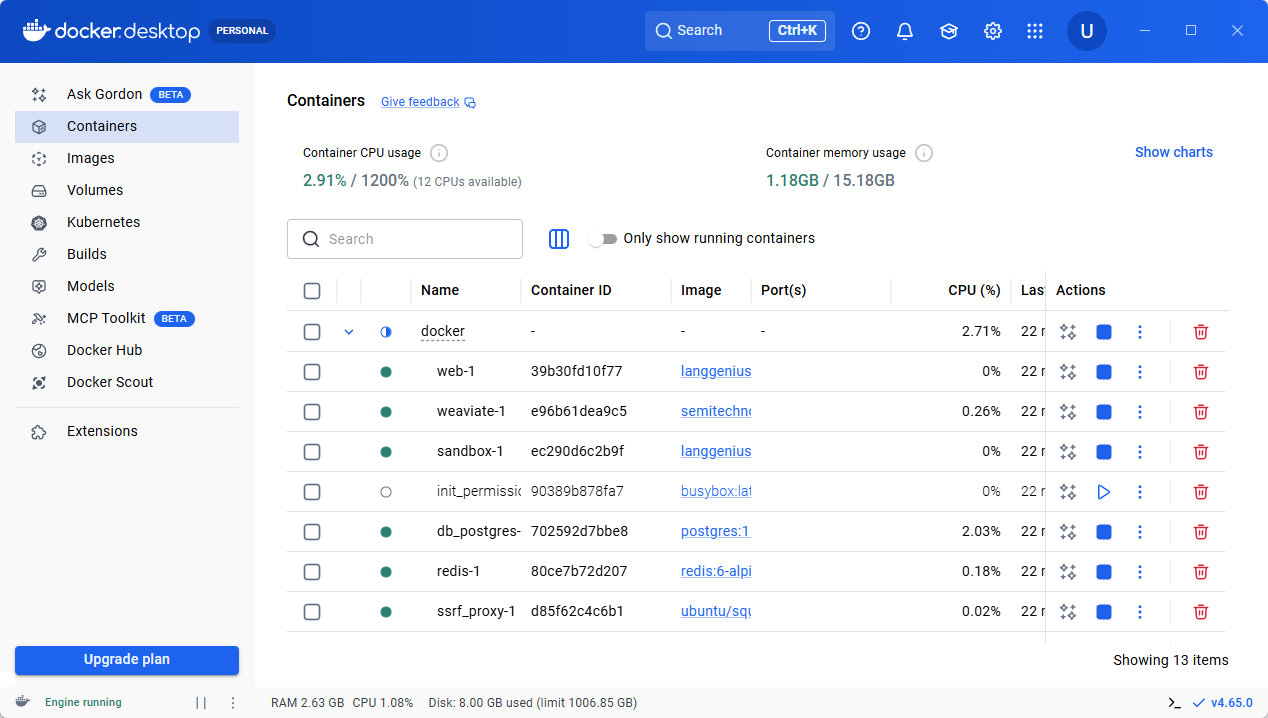Open Kubernetes section
The width and height of the screenshot is (1268, 718).
click(x=127, y=222)
